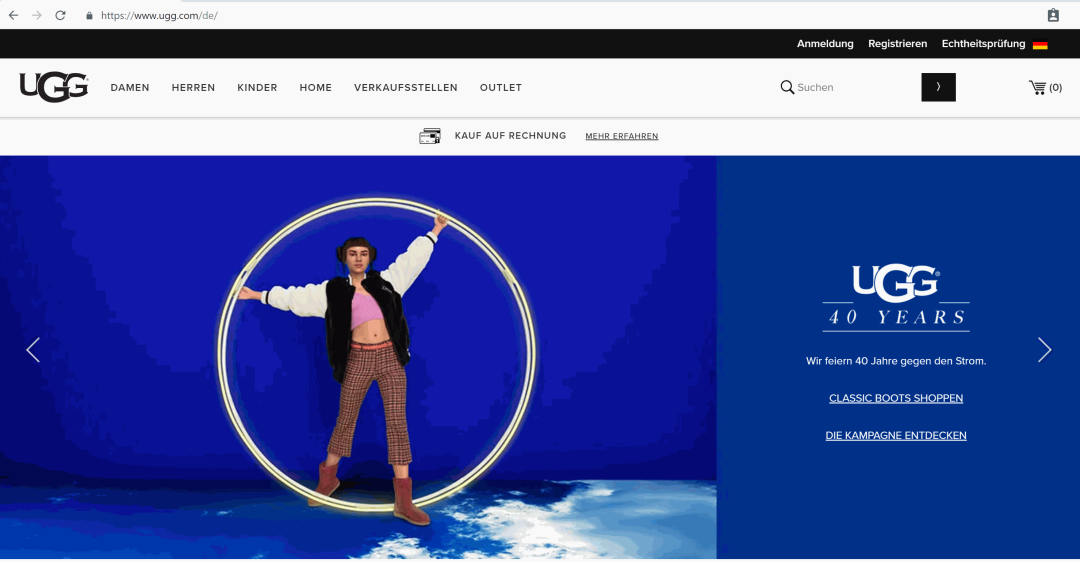This screenshot has width=1080, height=562.
Task: Open the Damen menu
Action: click(x=130, y=87)
